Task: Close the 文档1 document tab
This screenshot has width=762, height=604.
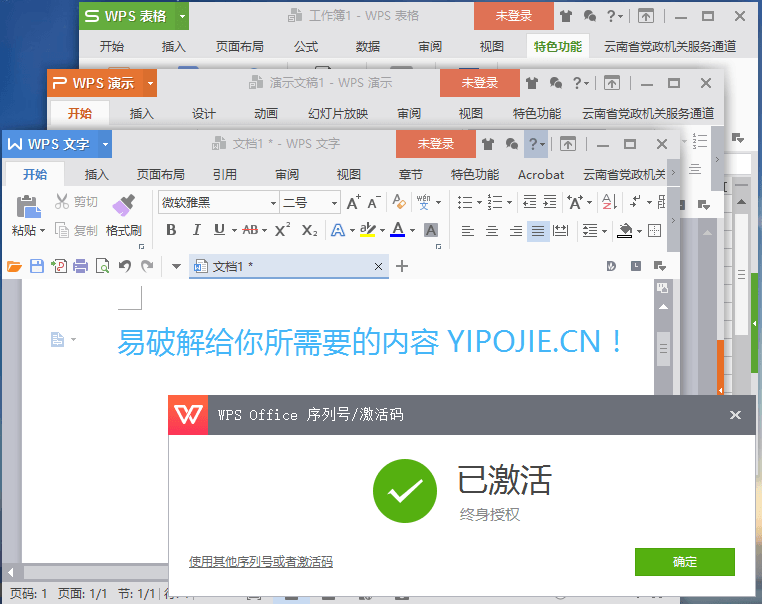Action: click(x=379, y=266)
